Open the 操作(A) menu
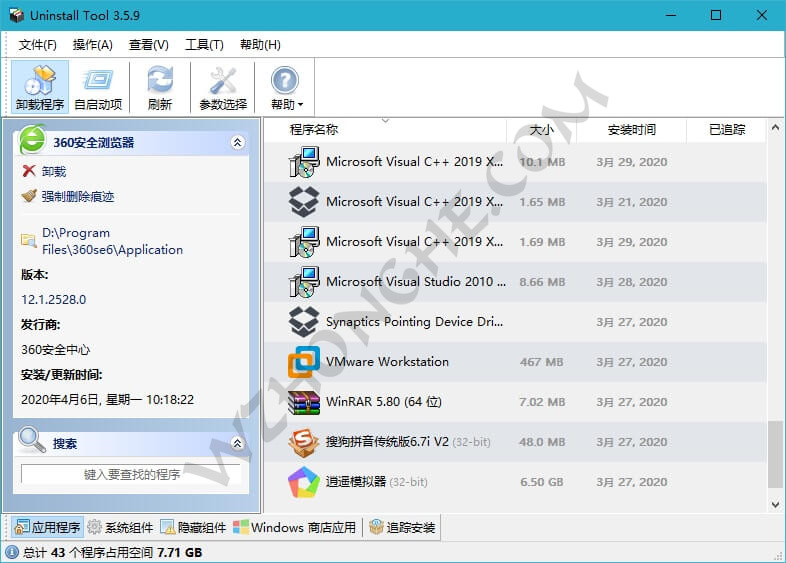This screenshot has width=786, height=563. pos(93,45)
